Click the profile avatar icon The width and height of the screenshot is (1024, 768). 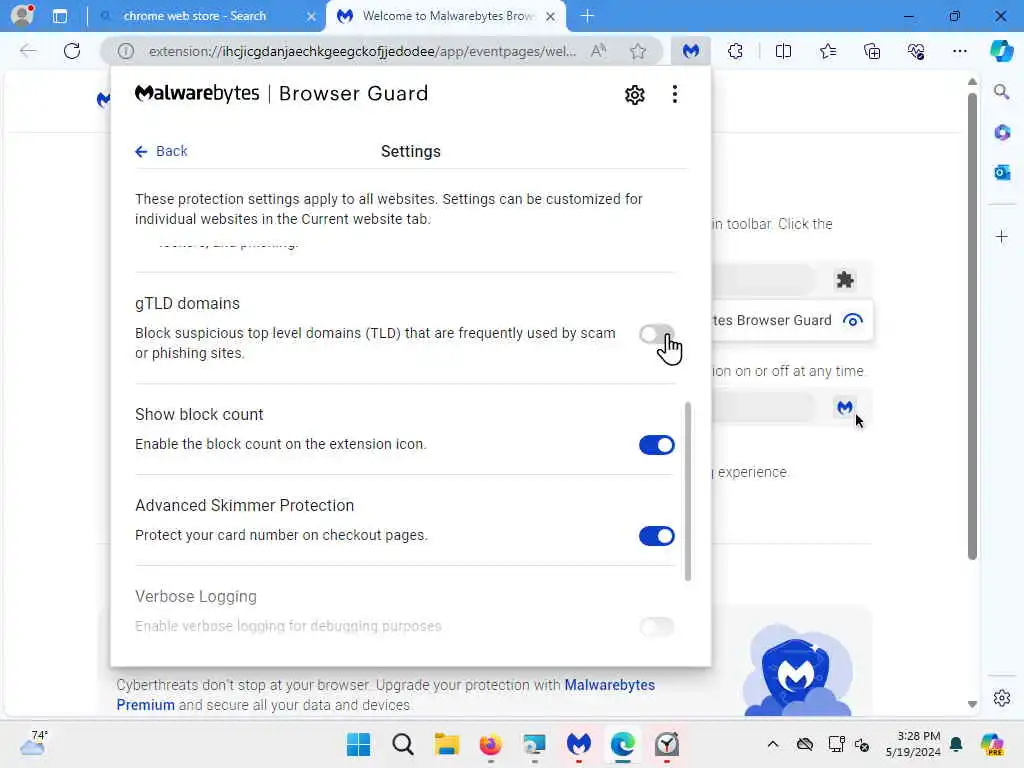tap(22, 15)
